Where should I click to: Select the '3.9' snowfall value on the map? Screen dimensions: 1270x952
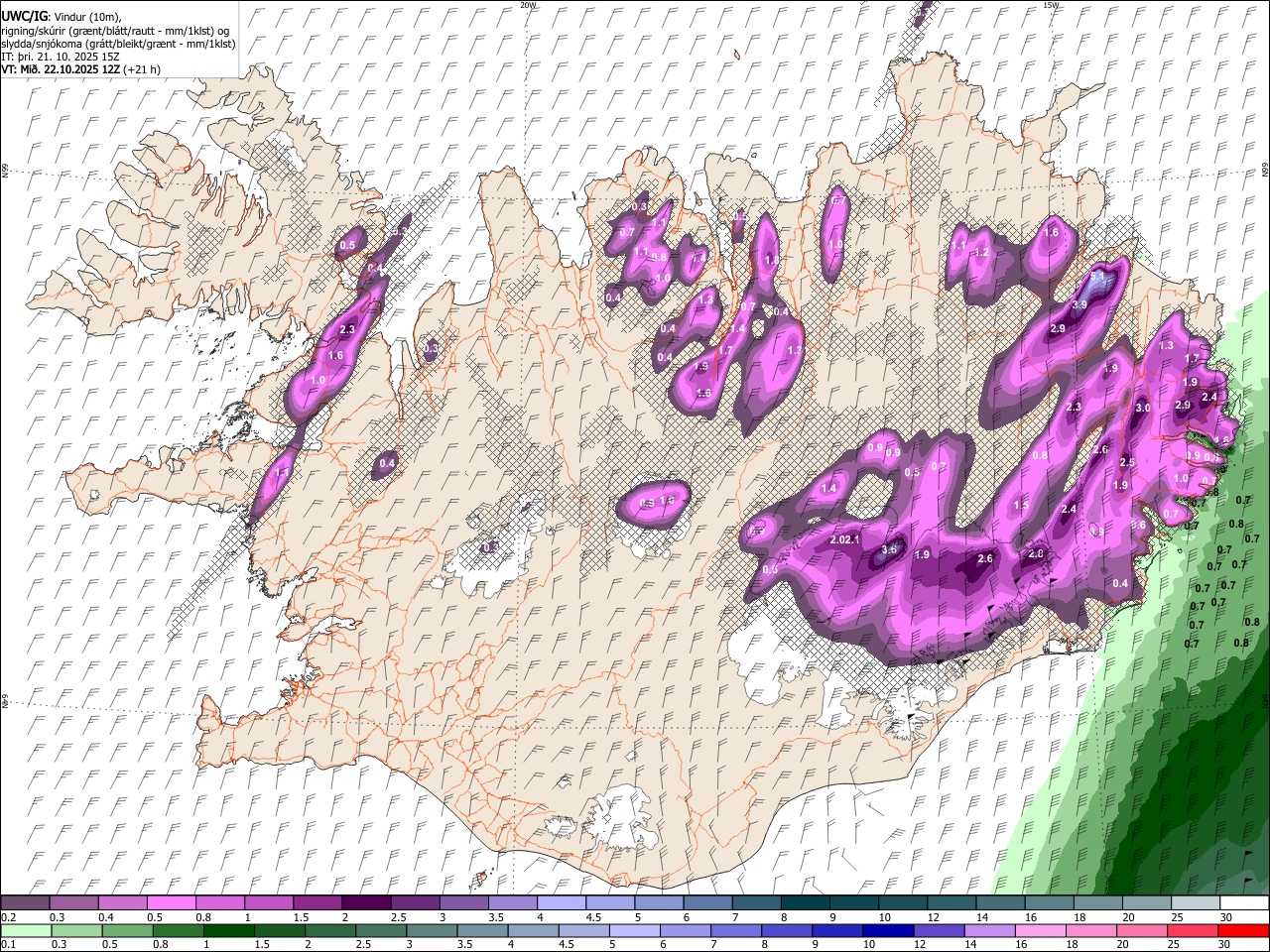1080,304
